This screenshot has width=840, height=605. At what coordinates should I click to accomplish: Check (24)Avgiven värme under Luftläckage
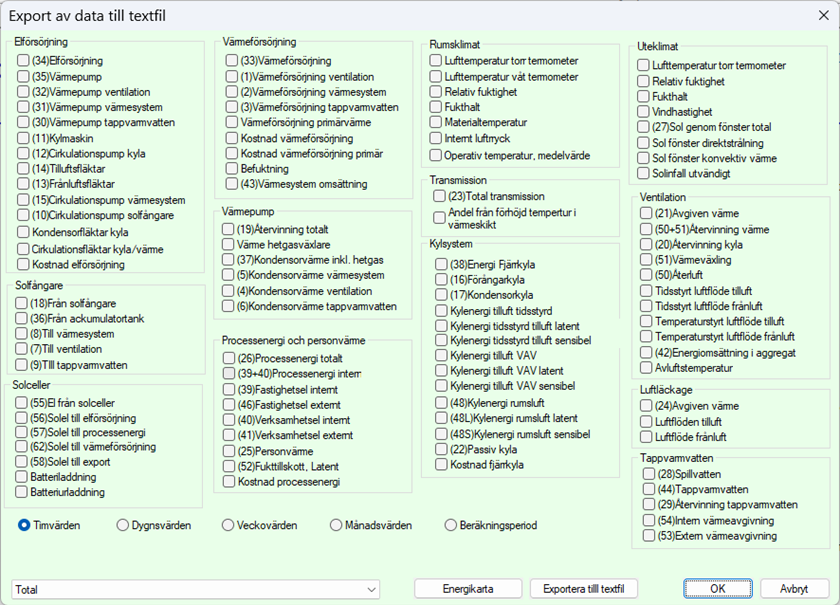click(645, 406)
